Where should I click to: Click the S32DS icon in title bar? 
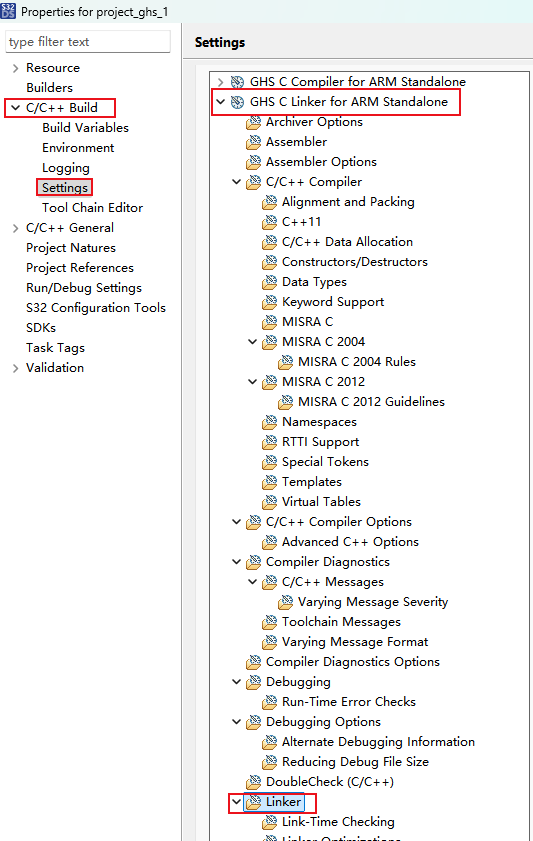[x=9, y=11]
